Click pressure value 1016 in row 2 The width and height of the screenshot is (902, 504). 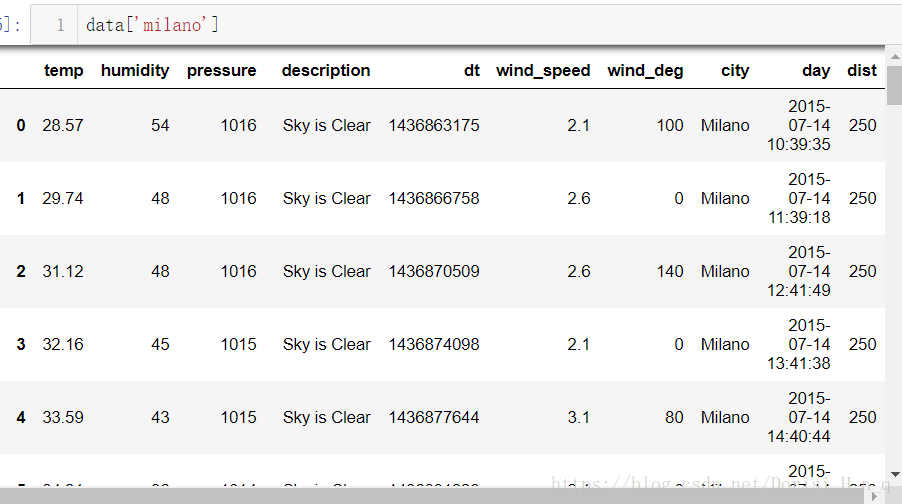pyautogui.click(x=239, y=272)
